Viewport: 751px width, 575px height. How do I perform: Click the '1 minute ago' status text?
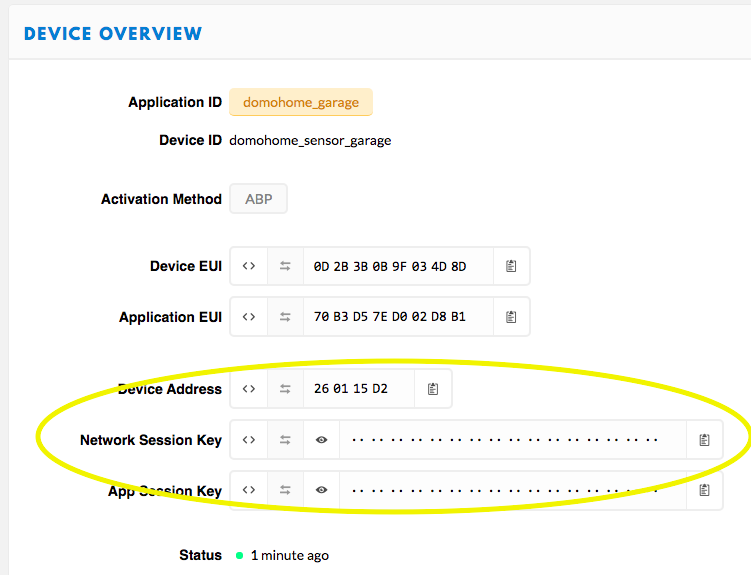[290, 555]
